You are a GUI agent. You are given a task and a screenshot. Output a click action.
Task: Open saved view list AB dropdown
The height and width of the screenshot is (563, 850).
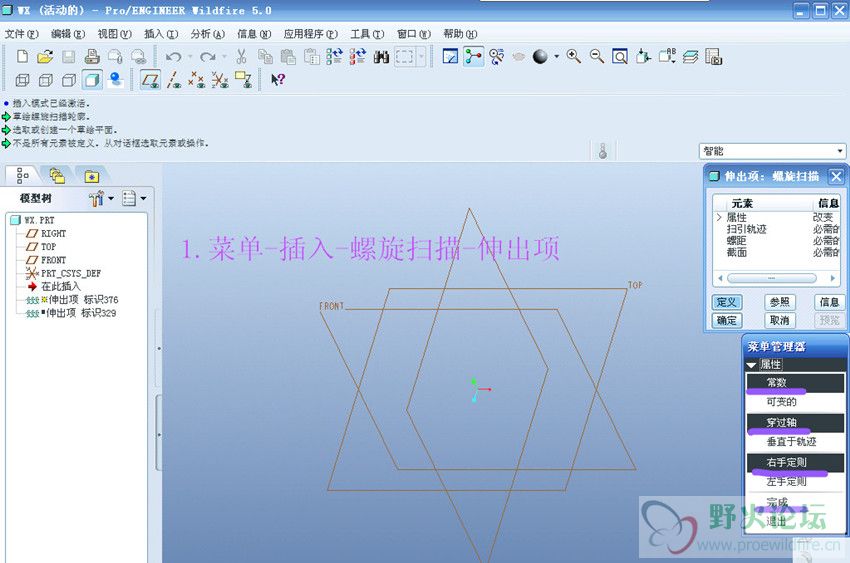click(x=667, y=56)
